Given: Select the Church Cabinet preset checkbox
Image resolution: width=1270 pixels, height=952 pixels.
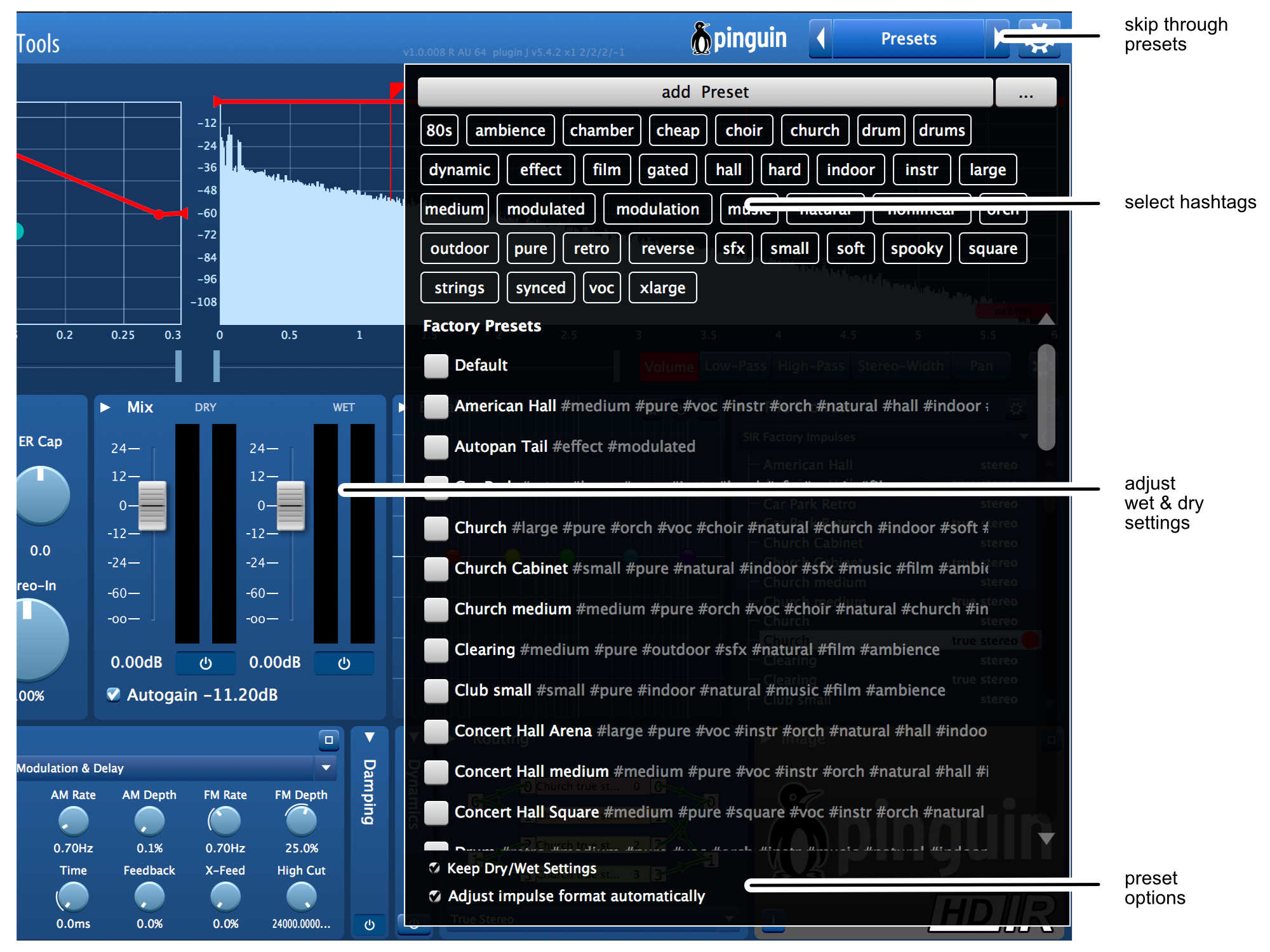Looking at the screenshot, I should 436,569.
